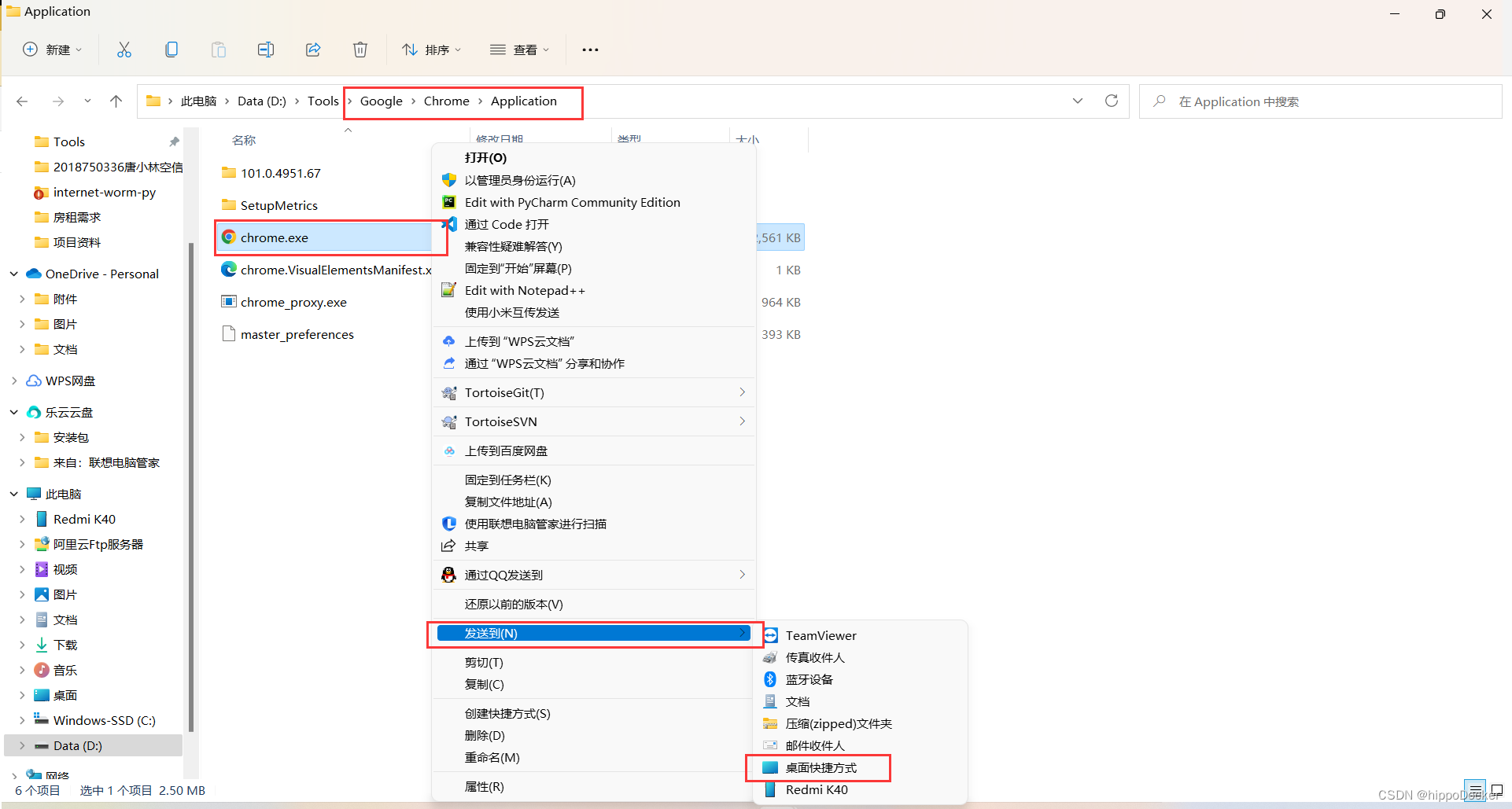Click the Delete trash icon in toolbar
The height and width of the screenshot is (809, 1512).
tap(360, 50)
